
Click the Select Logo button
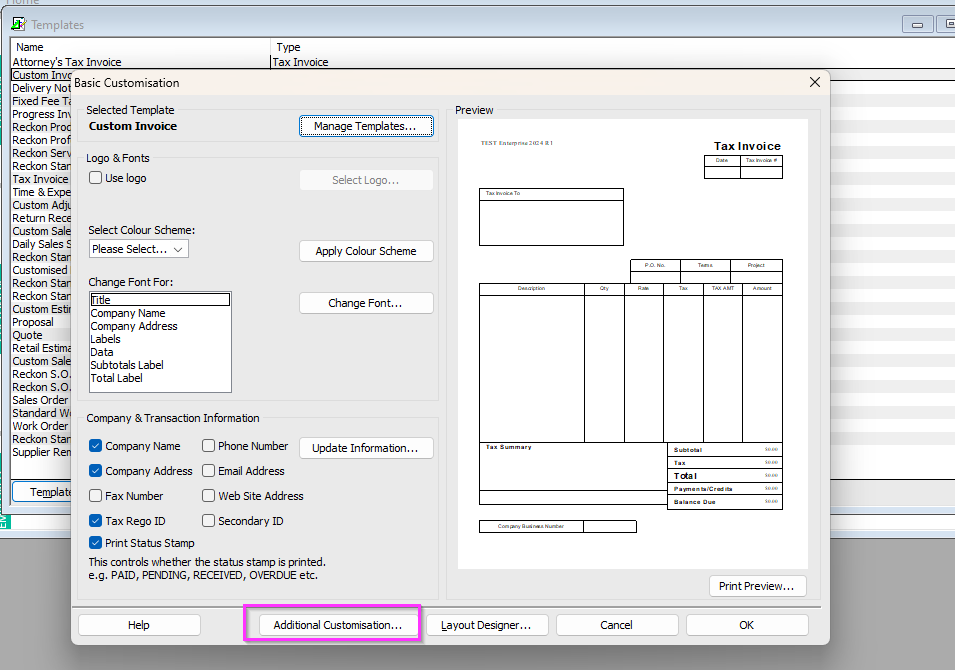[x=366, y=180]
